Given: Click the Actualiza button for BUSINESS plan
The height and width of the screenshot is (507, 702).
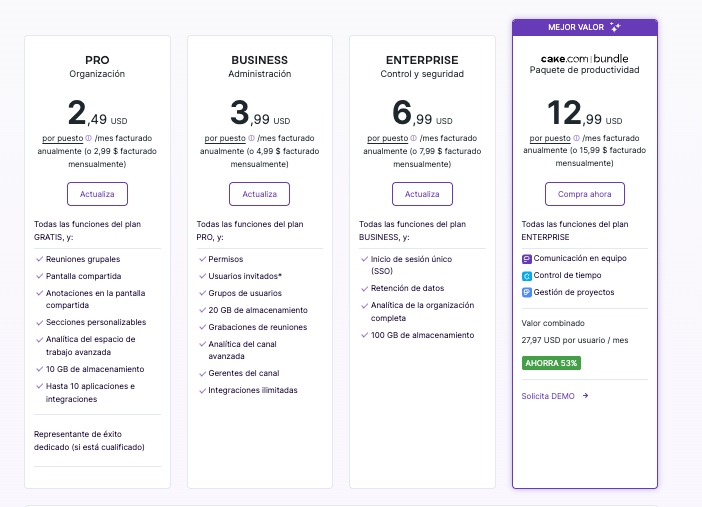Looking at the screenshot, I should point(259,194).
